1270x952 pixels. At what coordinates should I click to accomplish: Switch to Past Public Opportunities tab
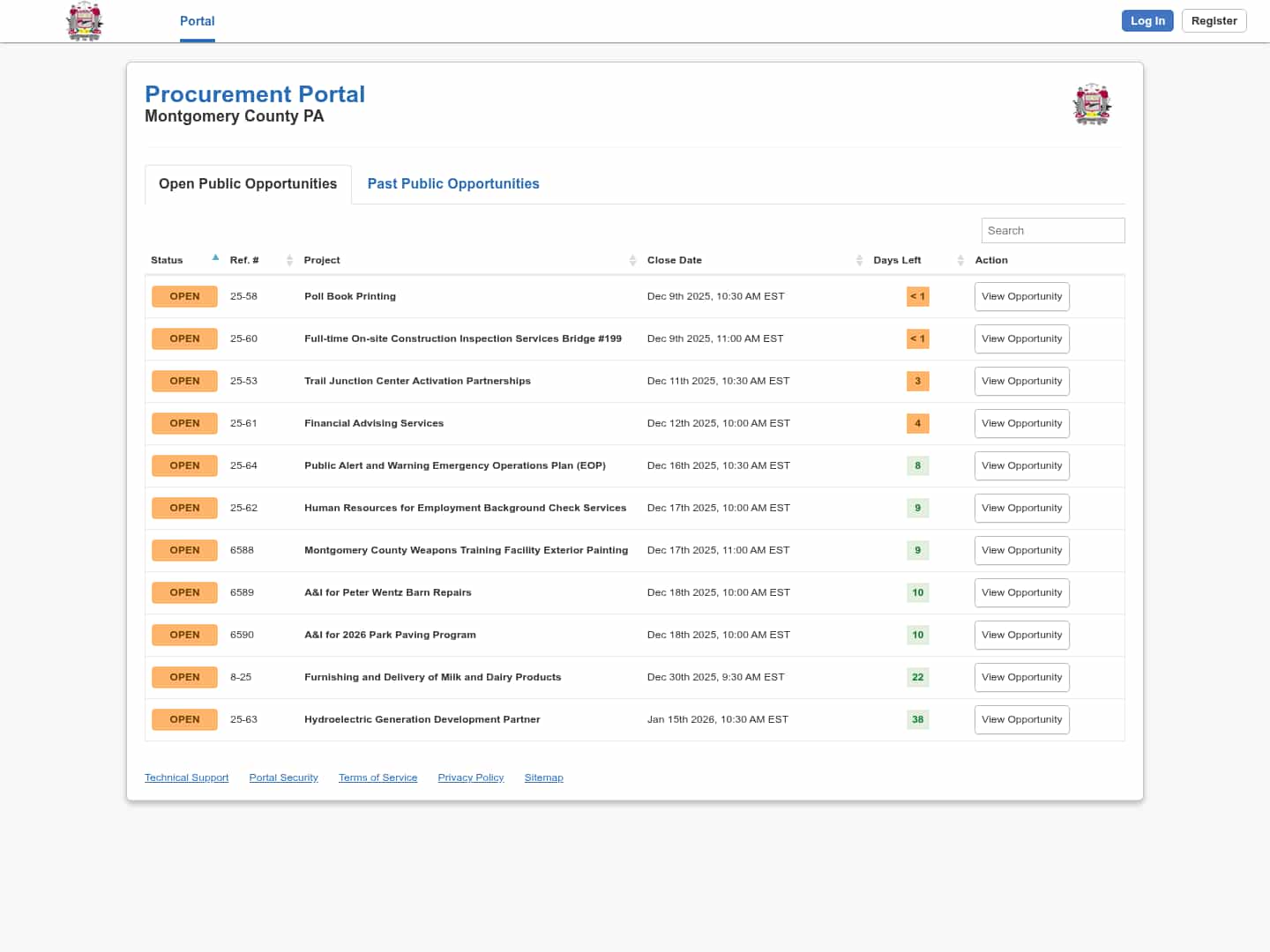tap(453, 183)
